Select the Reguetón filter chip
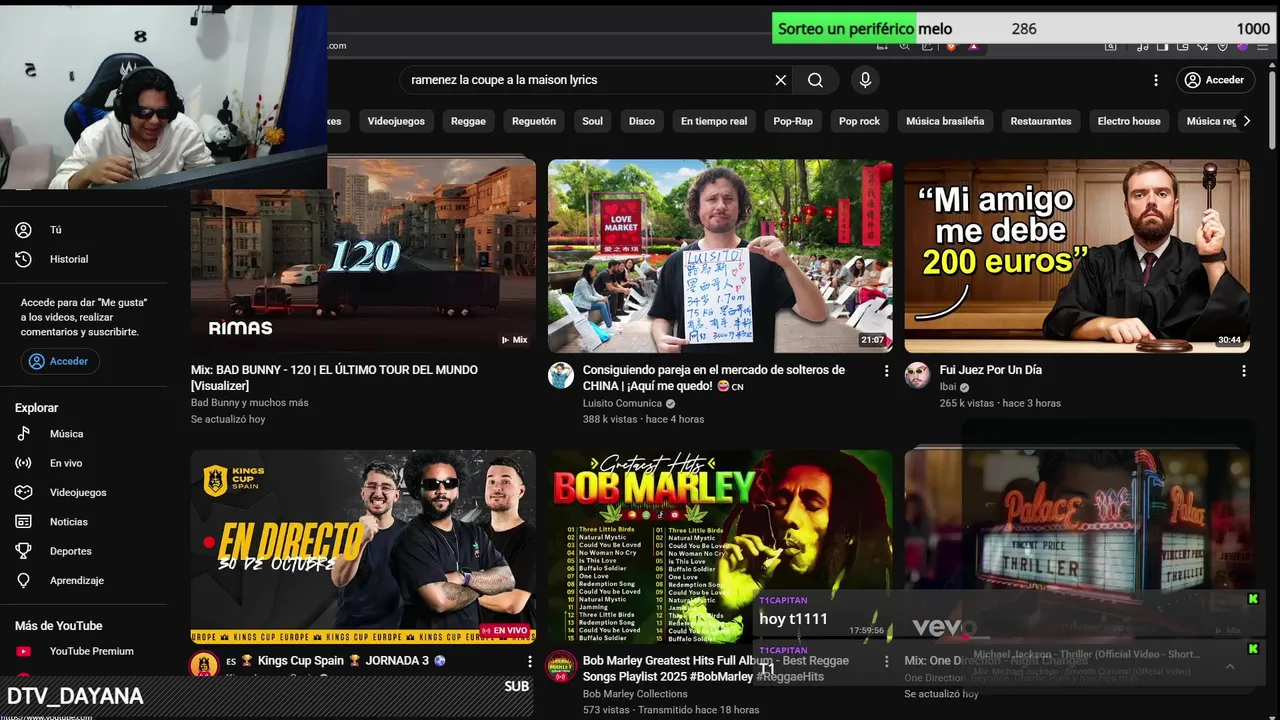The image size is (1280, 720). 534,121
